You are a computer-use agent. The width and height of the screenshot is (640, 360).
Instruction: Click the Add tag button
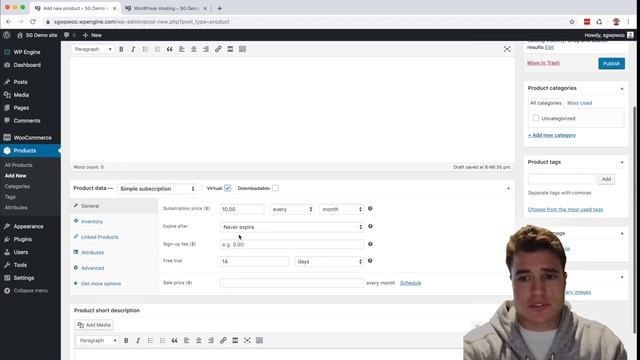click(x=606, y=179)
